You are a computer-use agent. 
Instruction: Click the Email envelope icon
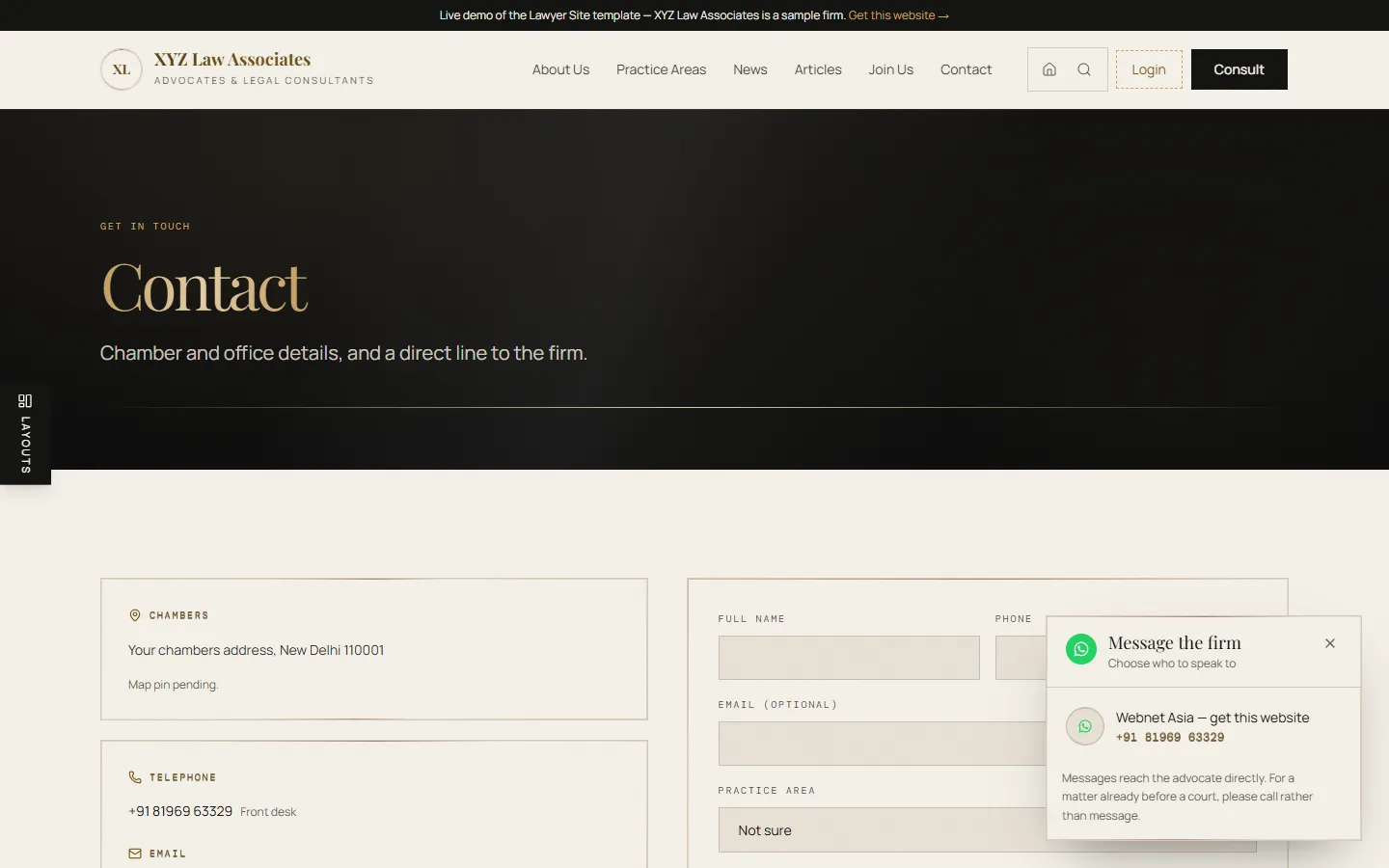[x=135, y=854]
